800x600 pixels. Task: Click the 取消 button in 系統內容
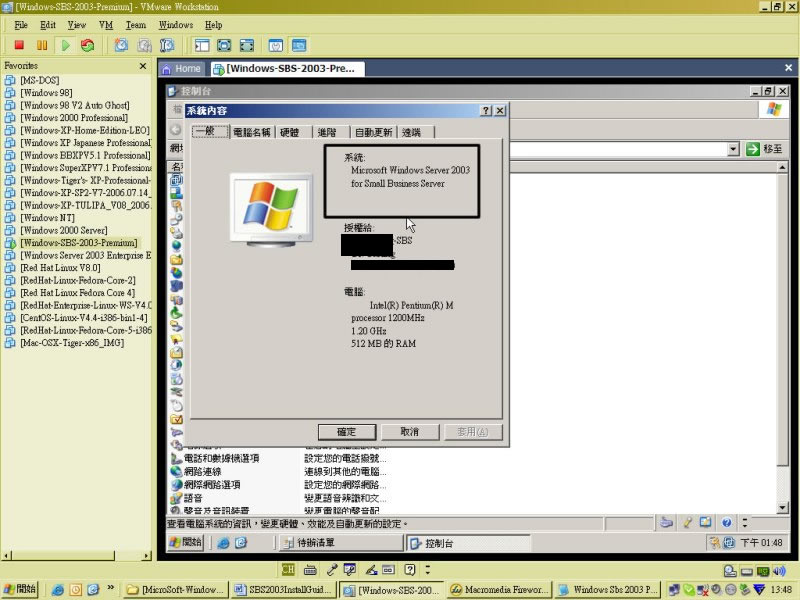point(410,432)
